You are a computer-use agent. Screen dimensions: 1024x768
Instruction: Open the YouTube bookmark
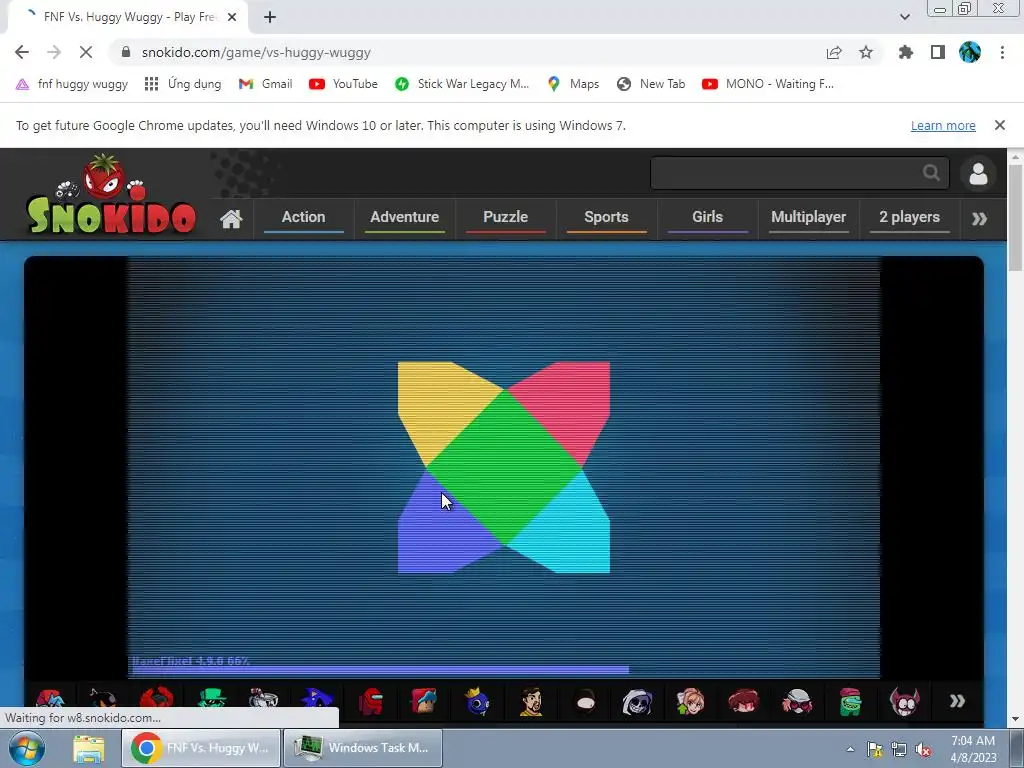[x=344, y=84]
